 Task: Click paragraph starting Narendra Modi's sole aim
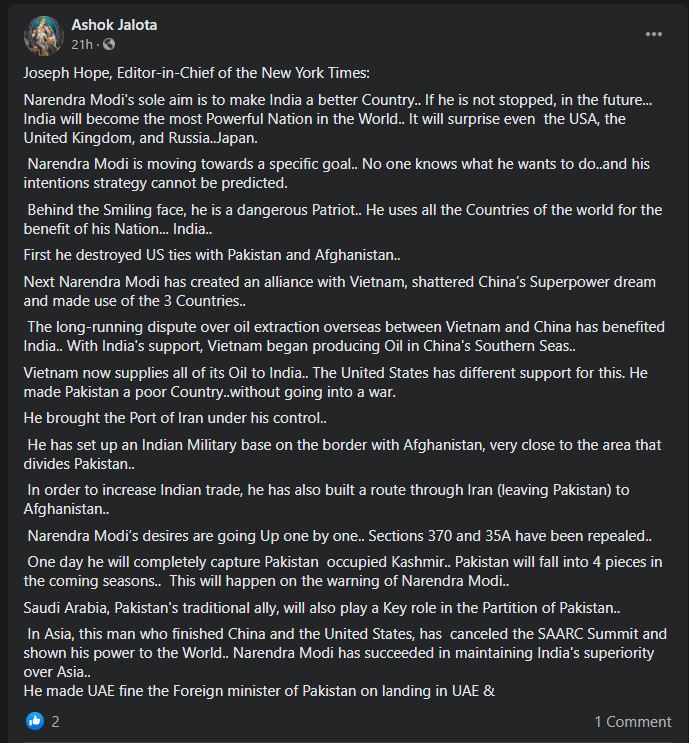[338, 119]
